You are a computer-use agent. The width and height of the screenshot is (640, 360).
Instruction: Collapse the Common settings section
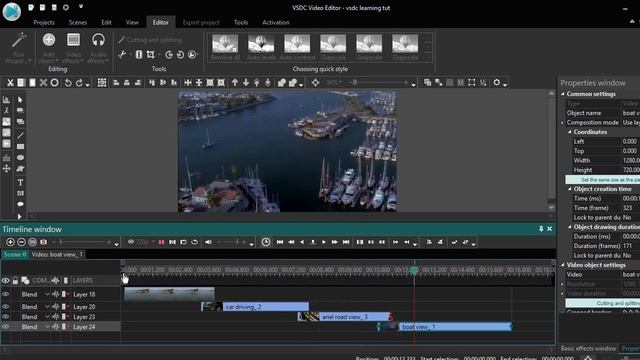tap(563, 94)
